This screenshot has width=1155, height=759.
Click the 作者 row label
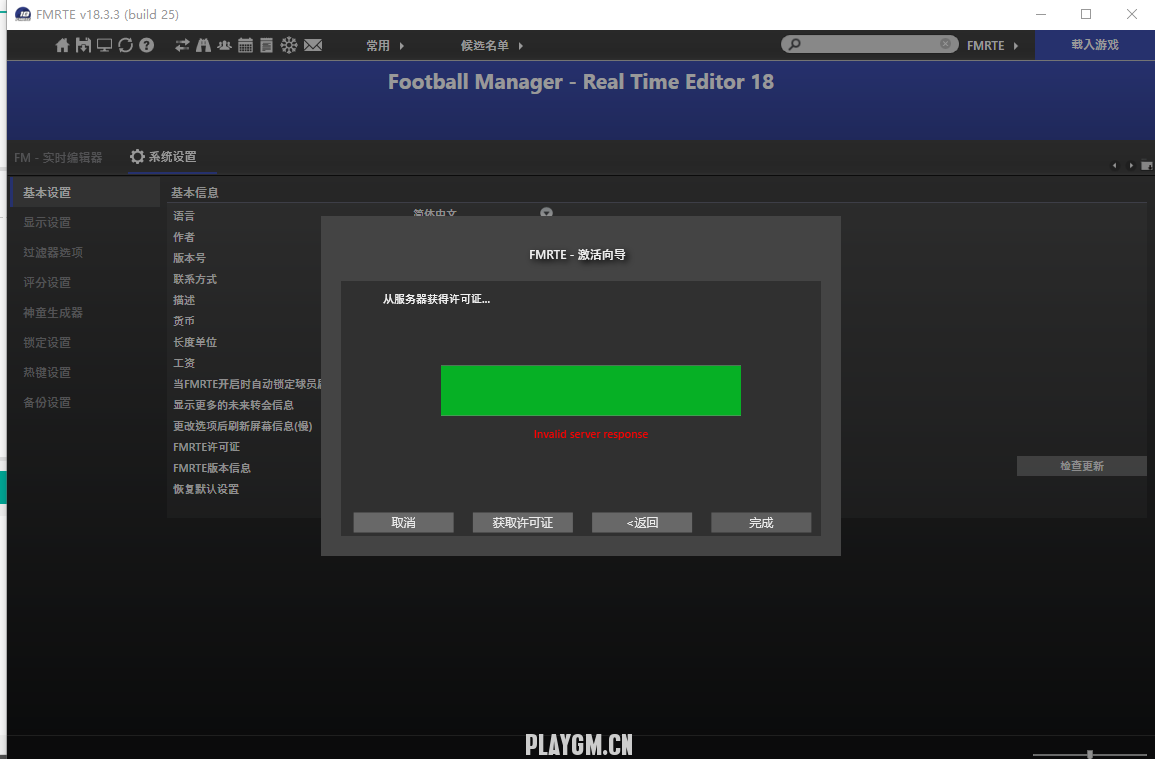(x=184, y=237)
